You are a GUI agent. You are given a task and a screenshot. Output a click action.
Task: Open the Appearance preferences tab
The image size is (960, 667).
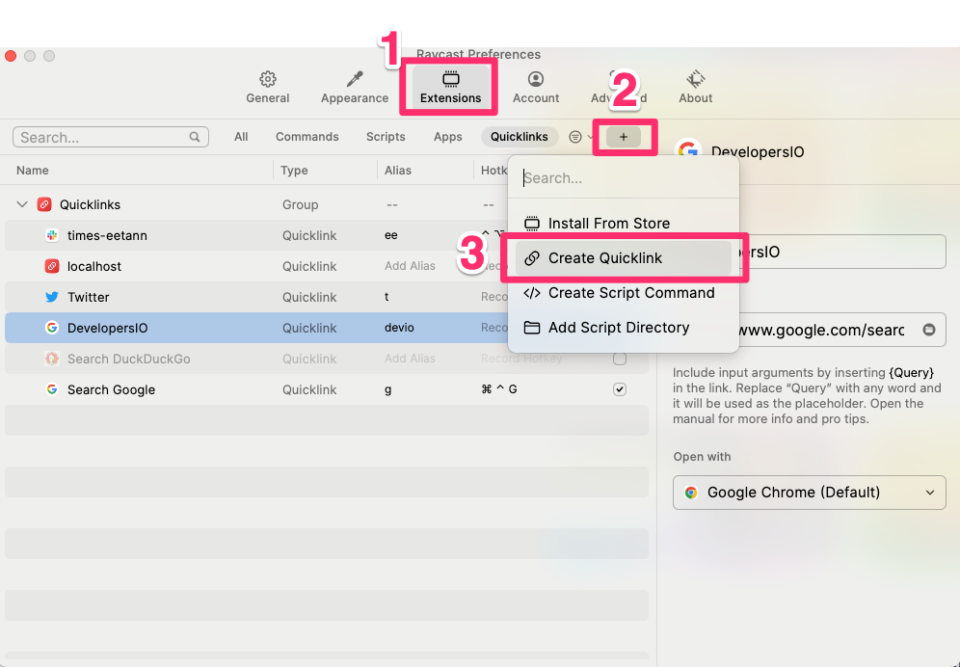tap(354, 88)
